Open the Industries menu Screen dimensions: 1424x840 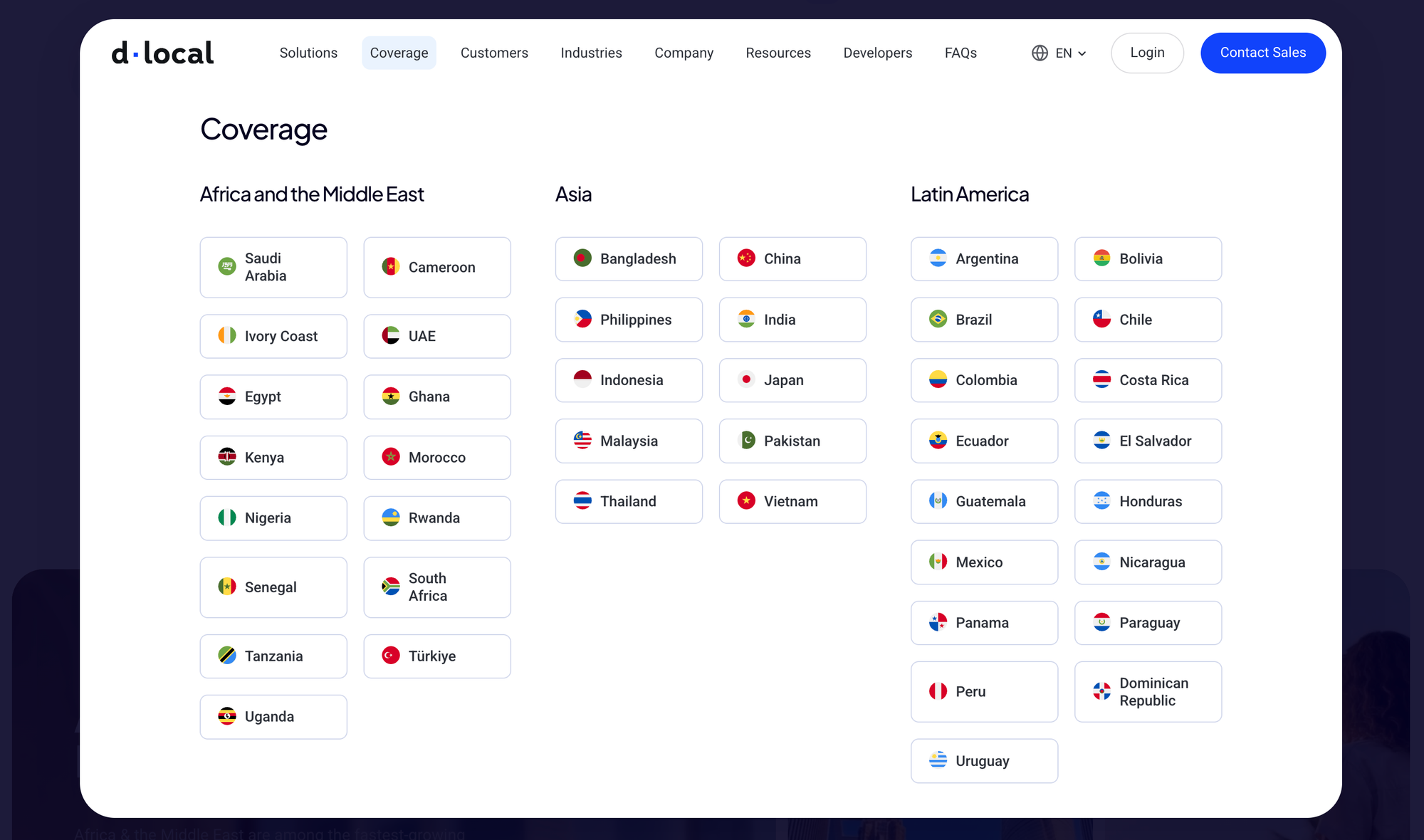pos(591,53)
